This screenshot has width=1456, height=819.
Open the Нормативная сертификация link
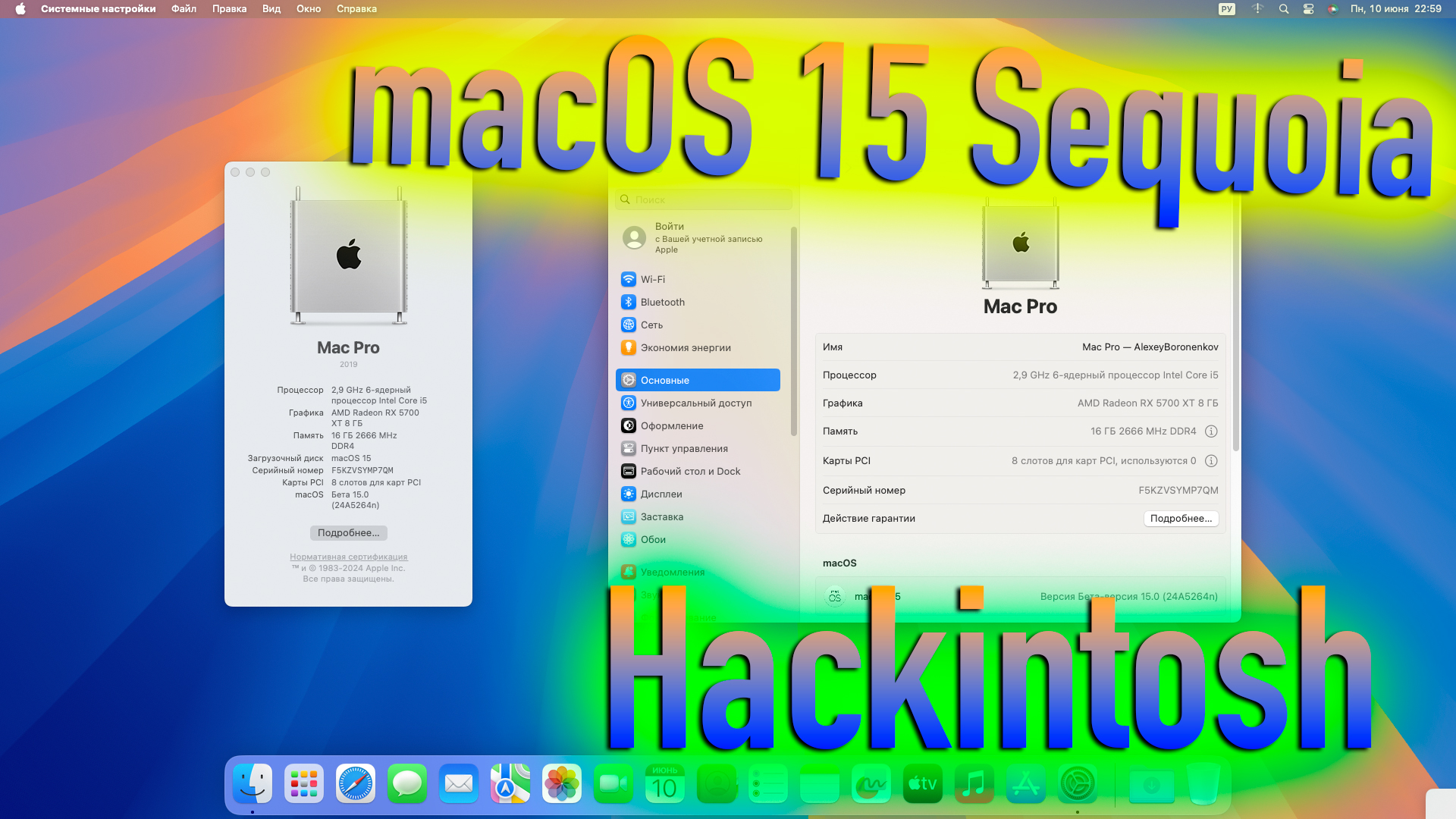(348, 557)
